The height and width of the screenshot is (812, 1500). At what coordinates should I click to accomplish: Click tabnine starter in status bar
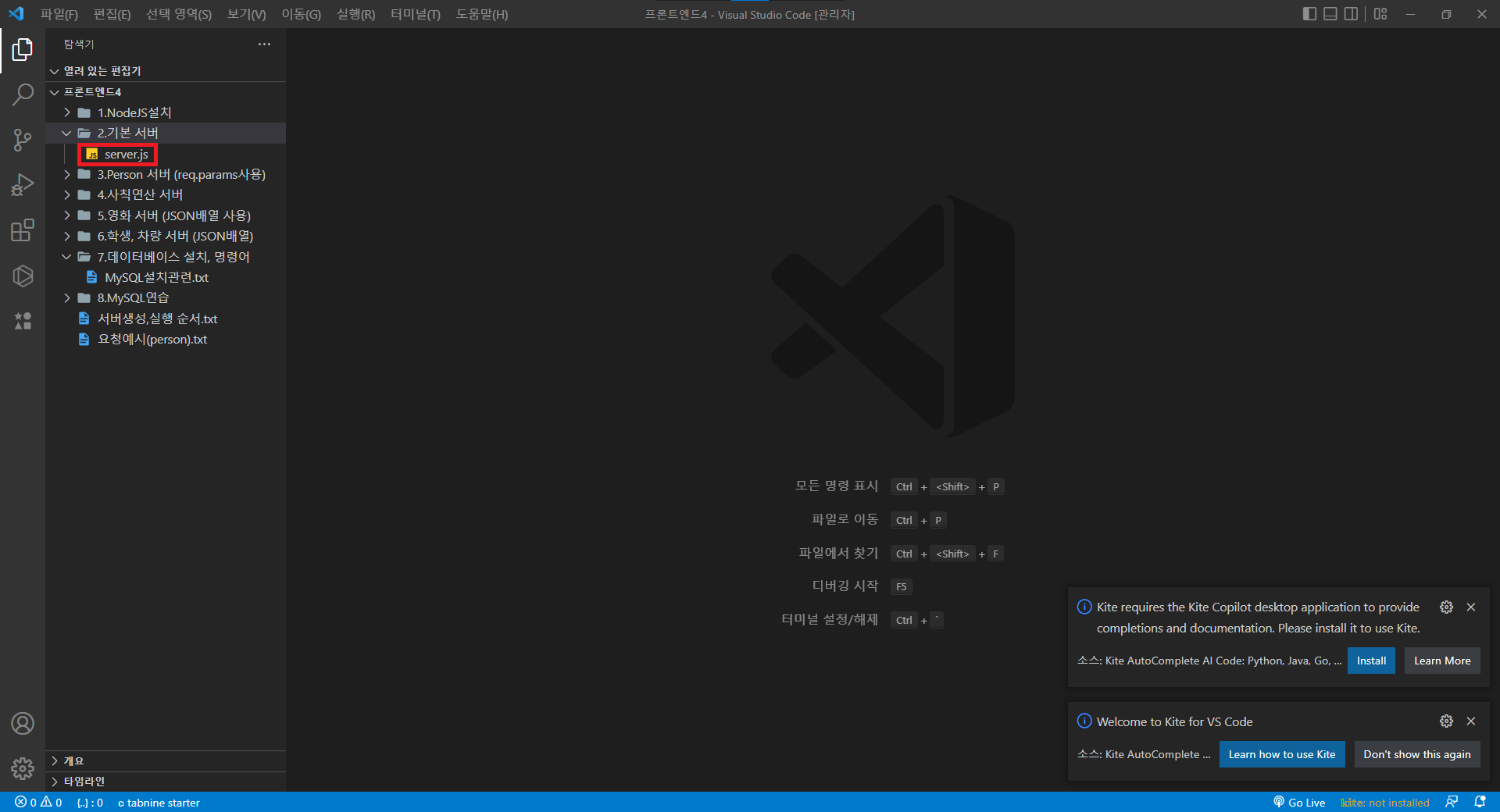(159, 802)
